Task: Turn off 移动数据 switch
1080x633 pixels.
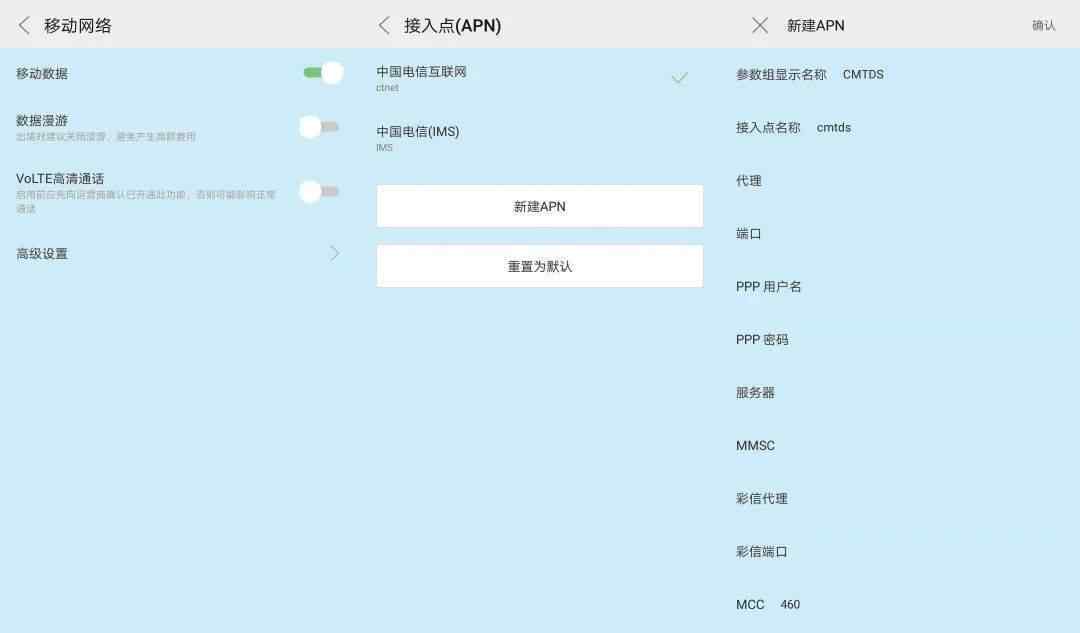Action: 322,73
